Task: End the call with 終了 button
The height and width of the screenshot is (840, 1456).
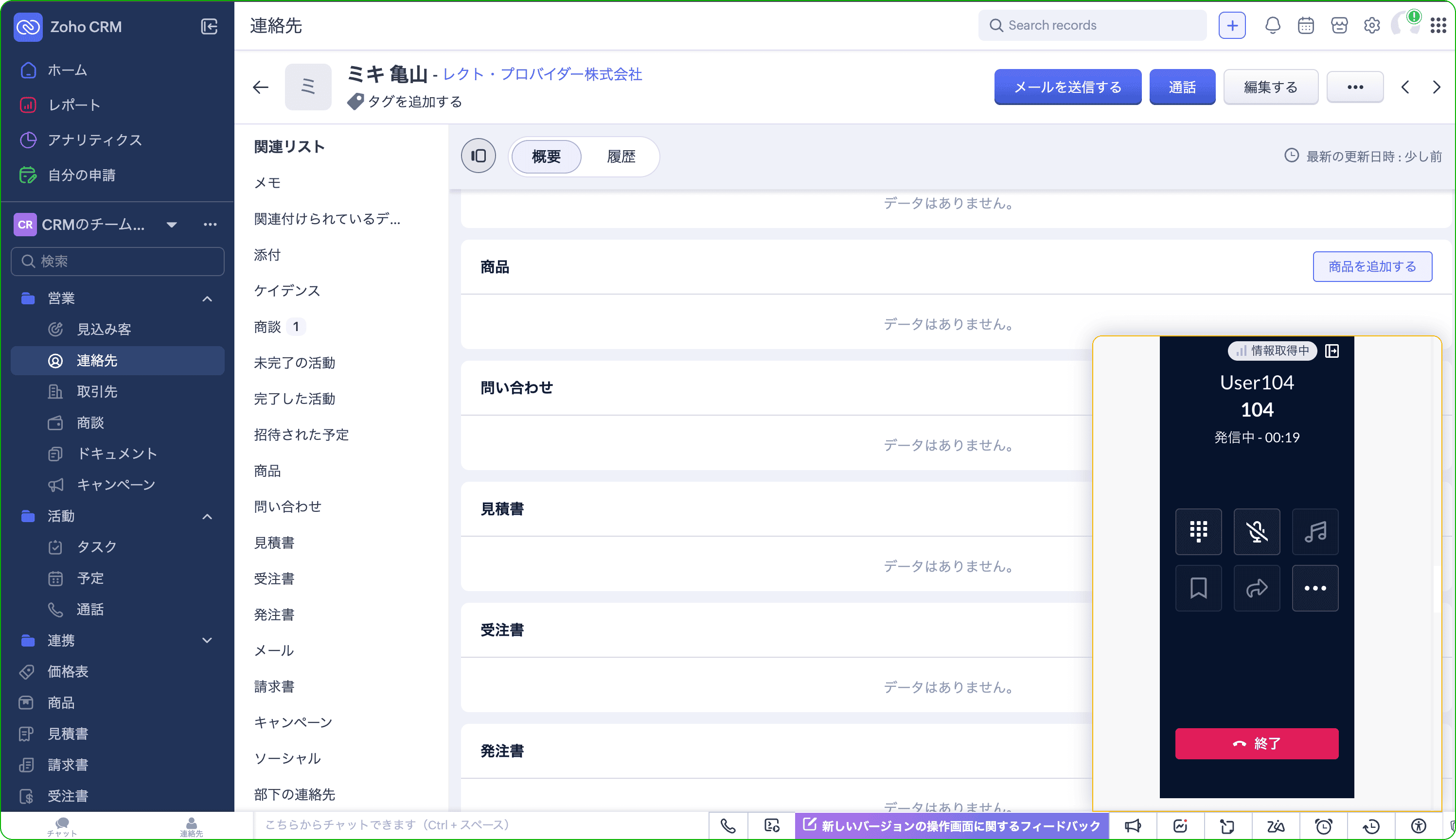Action: [x=1256, y=743]
